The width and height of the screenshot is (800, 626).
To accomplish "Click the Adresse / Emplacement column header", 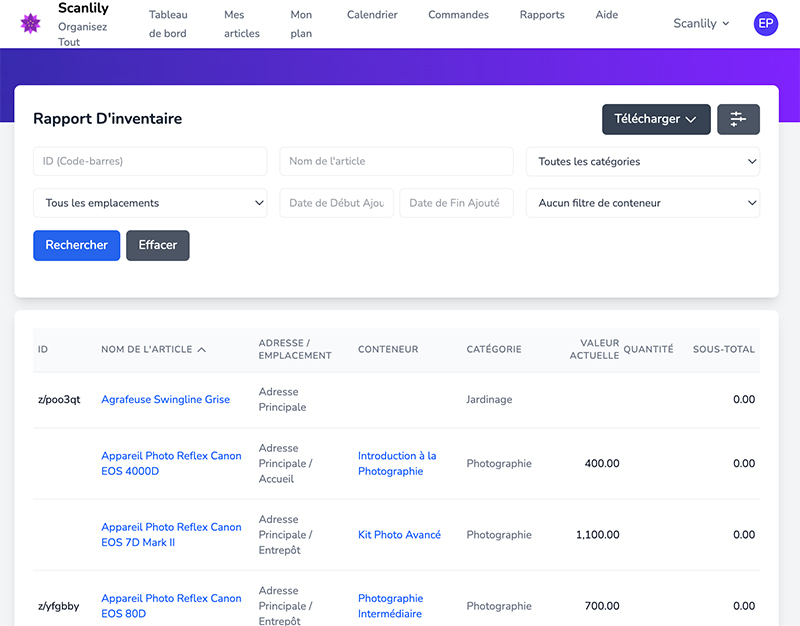I will (x=295, y=349).
